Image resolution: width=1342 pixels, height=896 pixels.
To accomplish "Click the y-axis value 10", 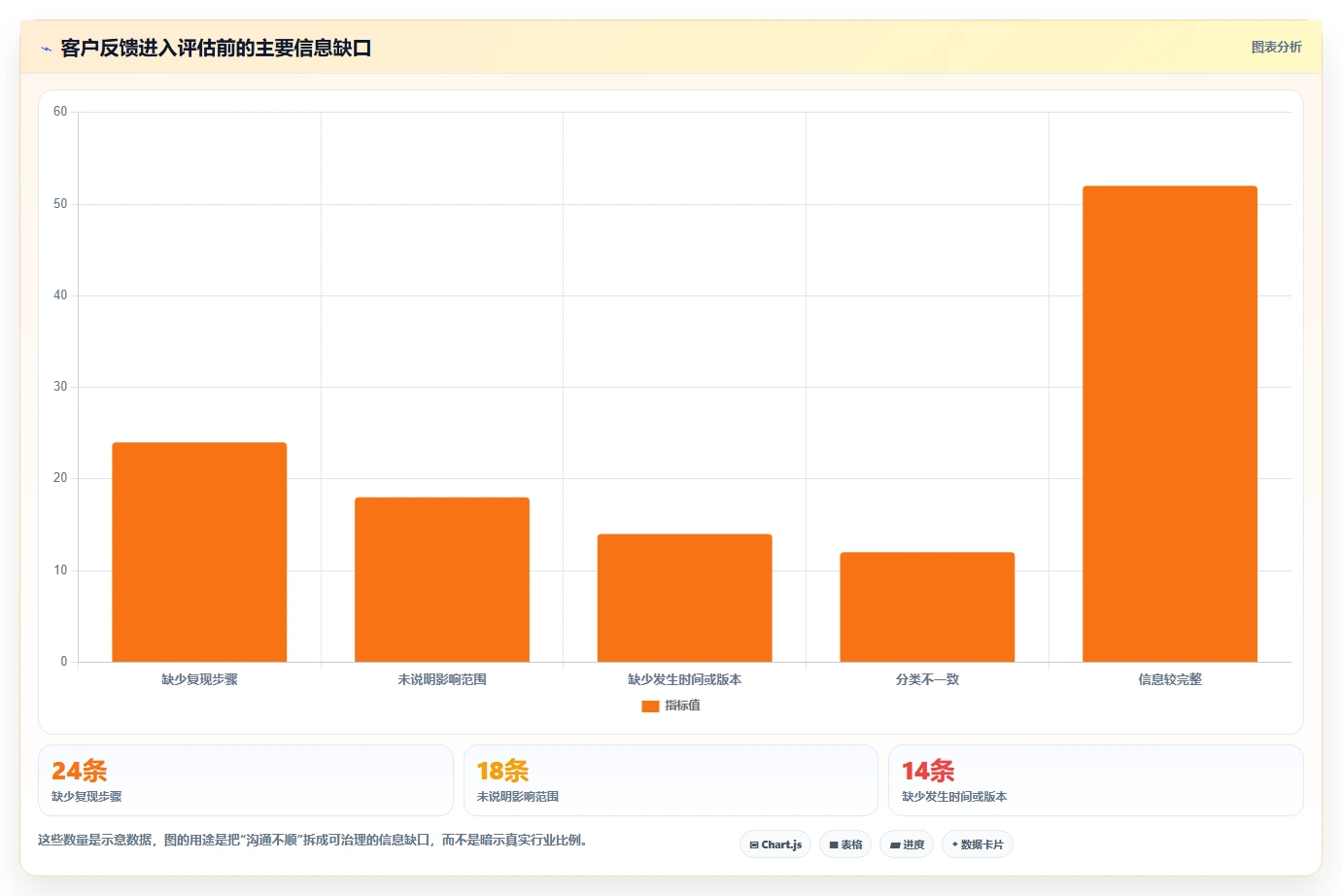I will [60, 570].
